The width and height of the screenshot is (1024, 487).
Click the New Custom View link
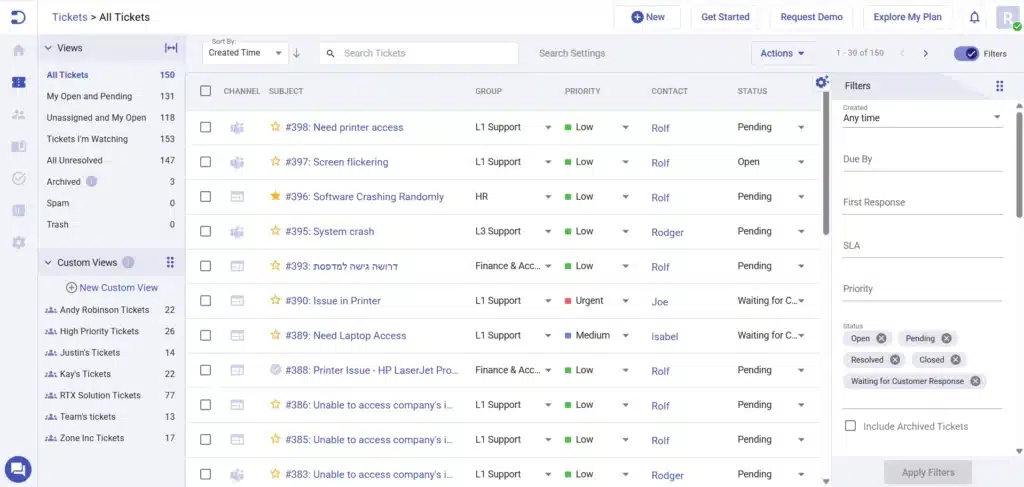point(112,287)
